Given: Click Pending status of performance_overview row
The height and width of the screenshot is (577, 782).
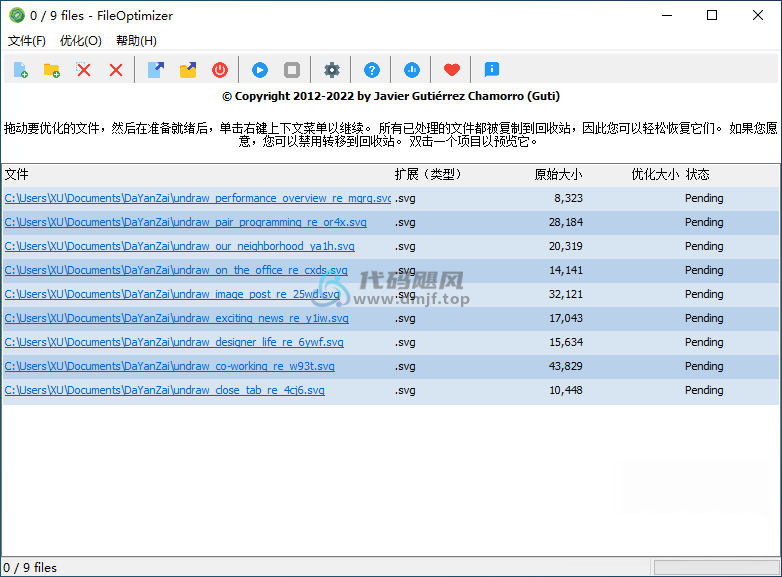Looking at the screenshot, I should click(x=704, y=198).
